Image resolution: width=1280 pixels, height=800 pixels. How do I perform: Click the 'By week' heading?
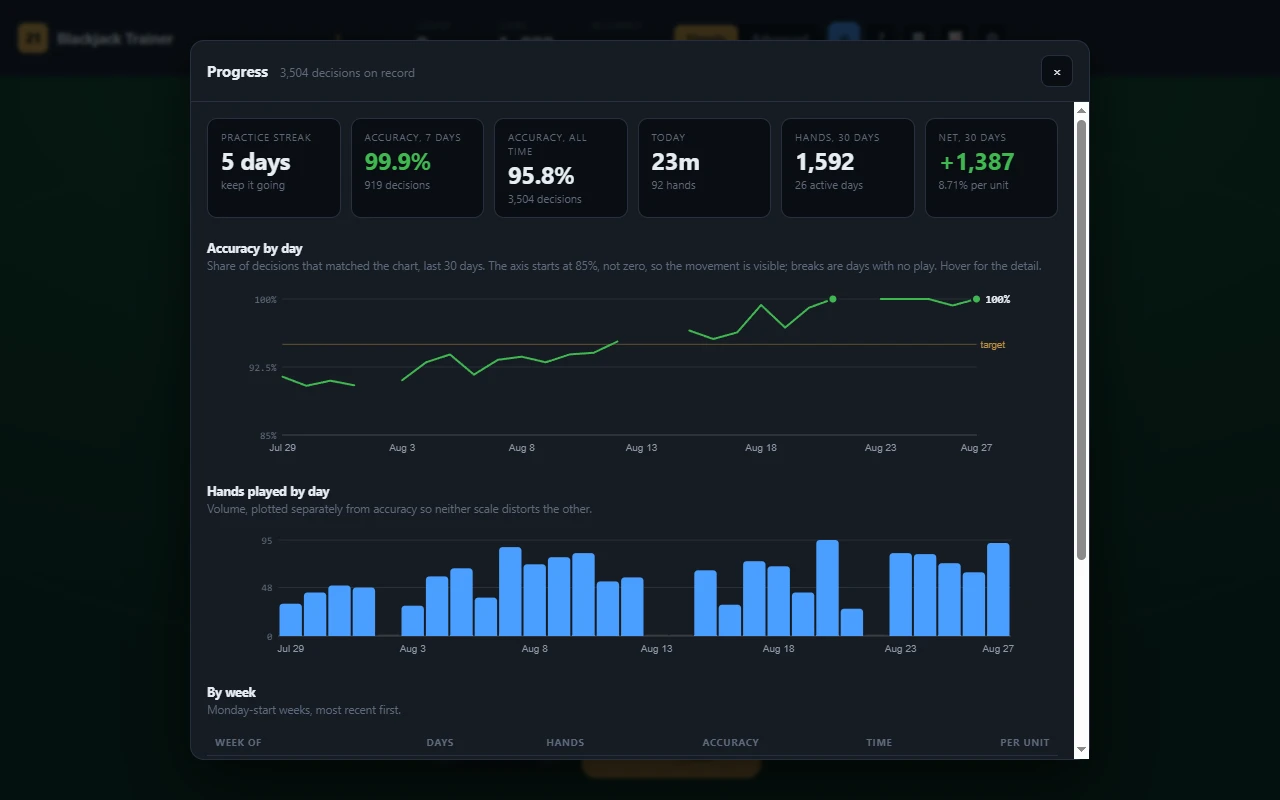coord(231,692)
